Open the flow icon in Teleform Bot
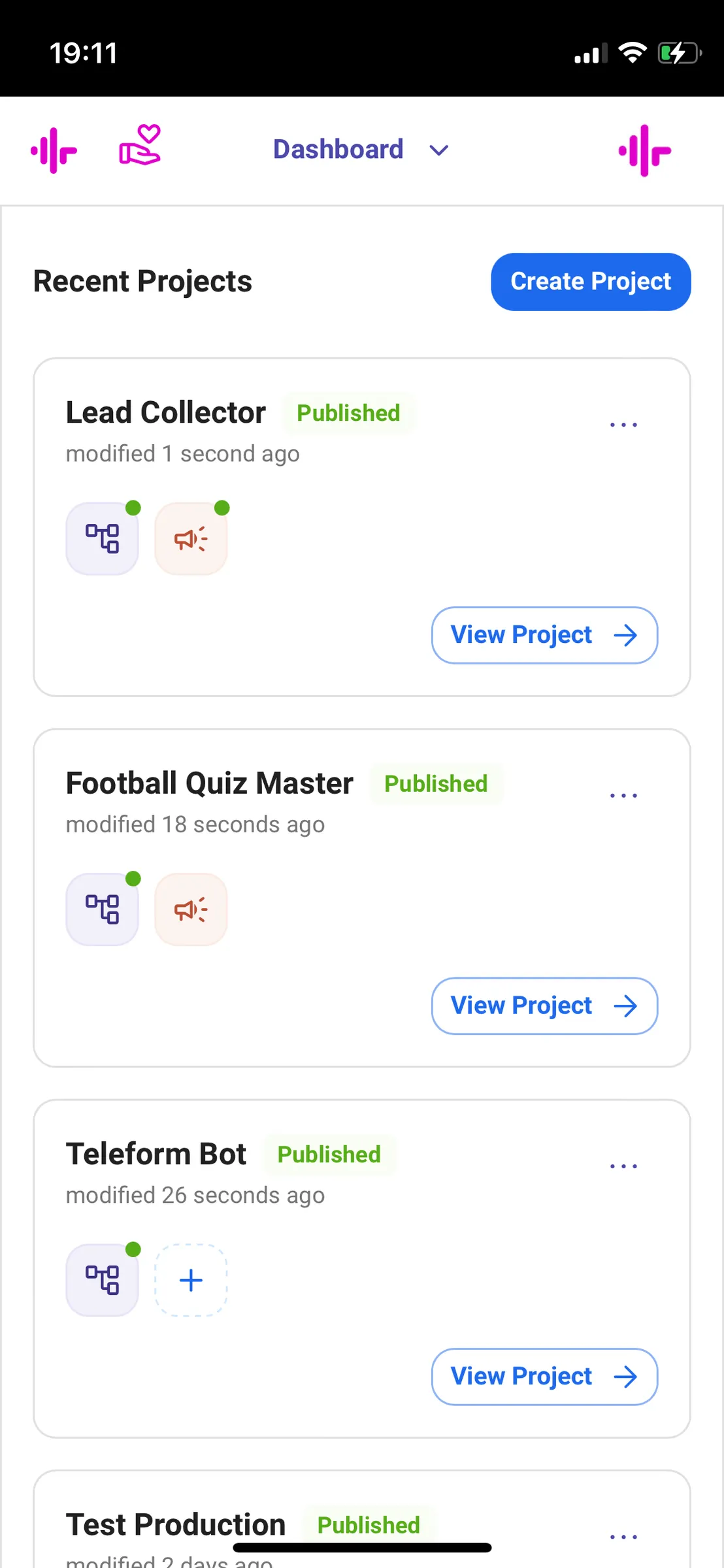Image resolution: width=724 pixels, height=1568 pixels. coord(103,1280)
